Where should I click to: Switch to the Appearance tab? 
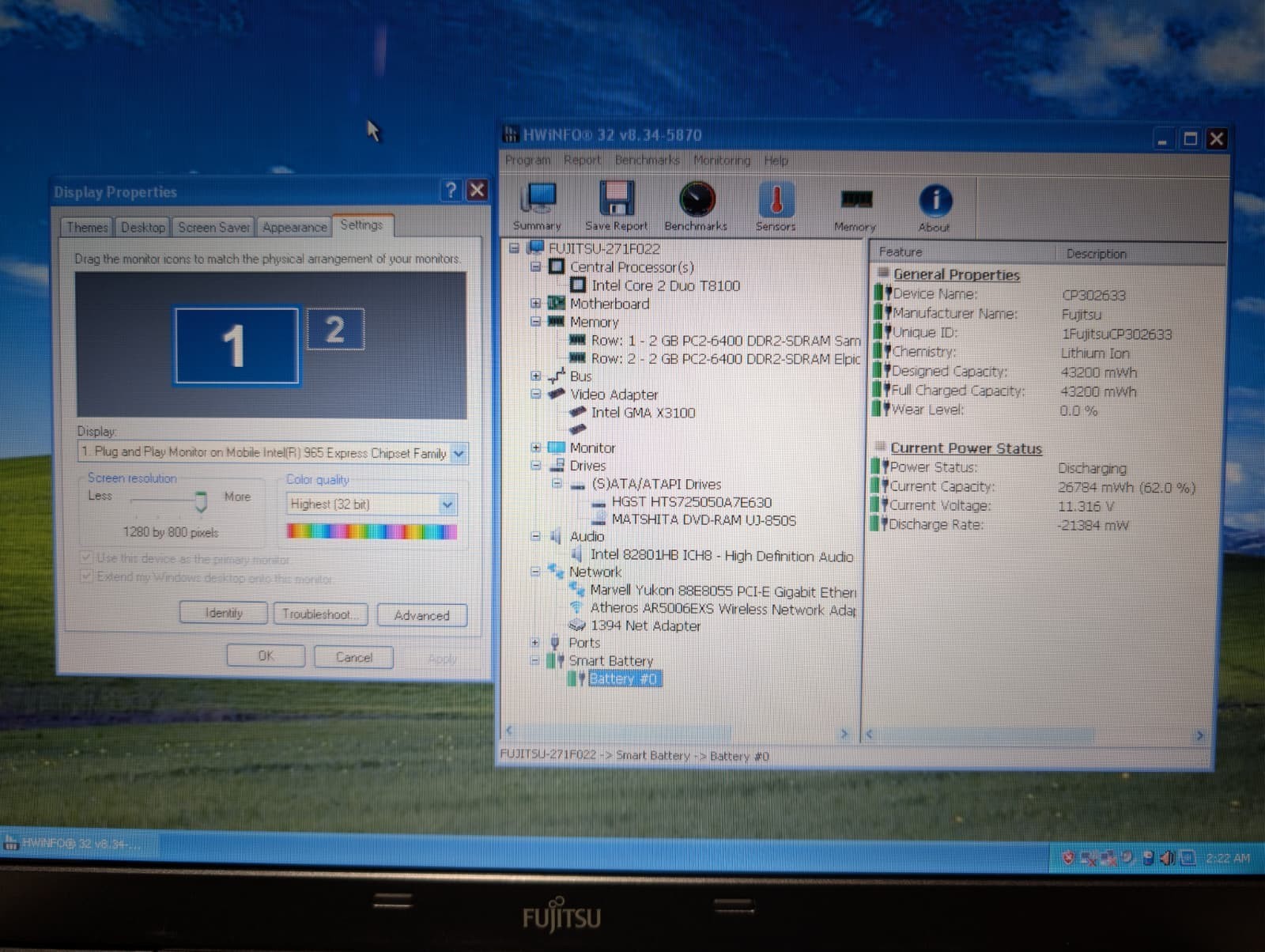click(x=294, y=228)
